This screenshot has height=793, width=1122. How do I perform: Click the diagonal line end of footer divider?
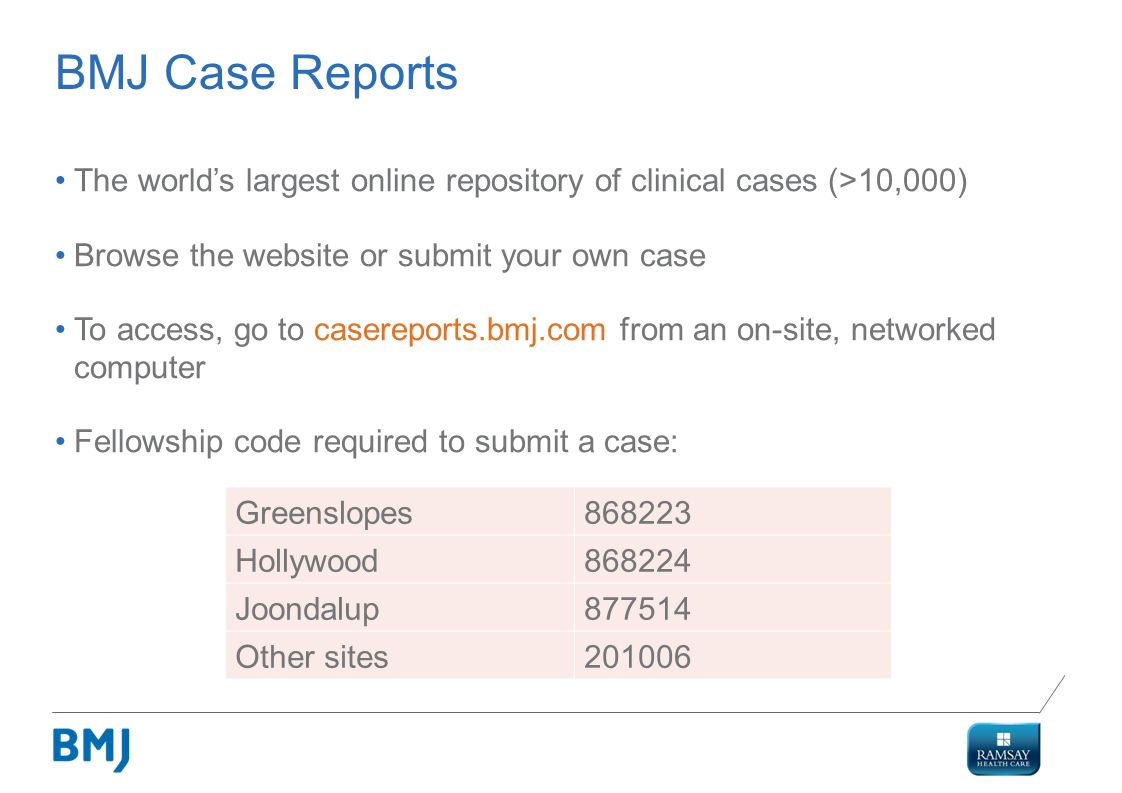click(x=1053, y=694)
